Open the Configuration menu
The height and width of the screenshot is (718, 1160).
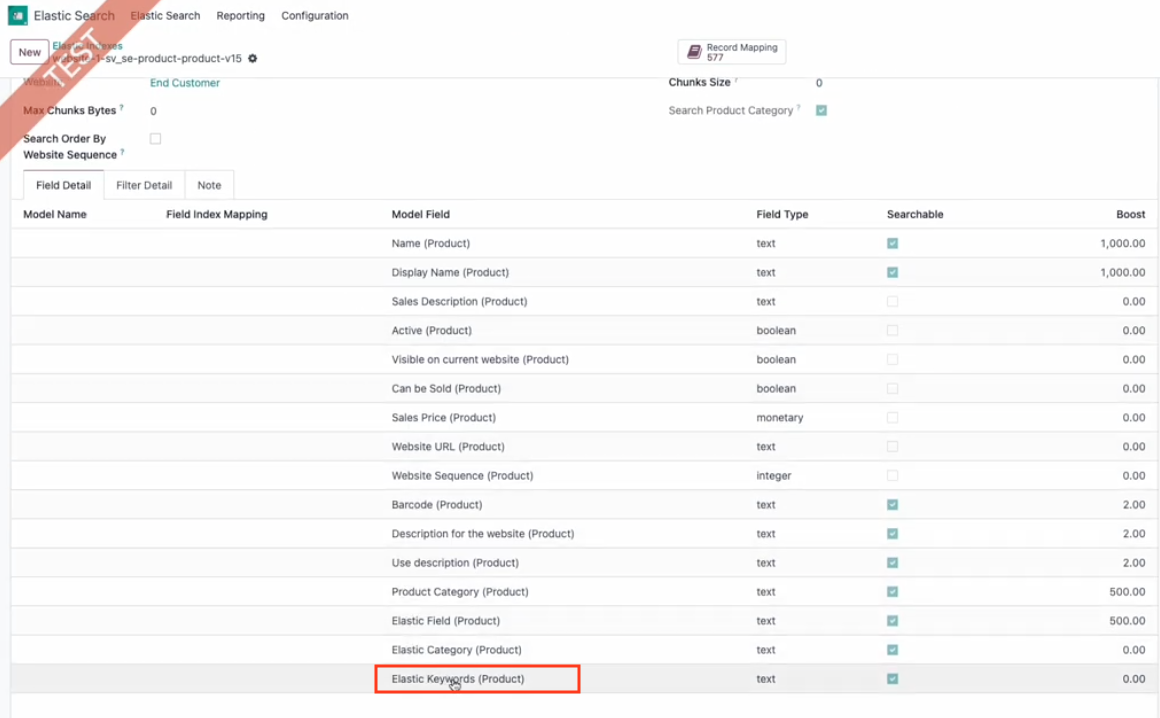click(x=314, y=16)
